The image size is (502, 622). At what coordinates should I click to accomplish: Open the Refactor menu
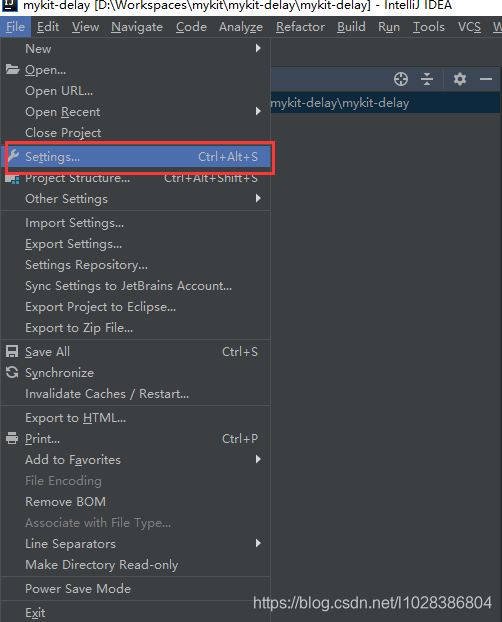coord(300,27)
